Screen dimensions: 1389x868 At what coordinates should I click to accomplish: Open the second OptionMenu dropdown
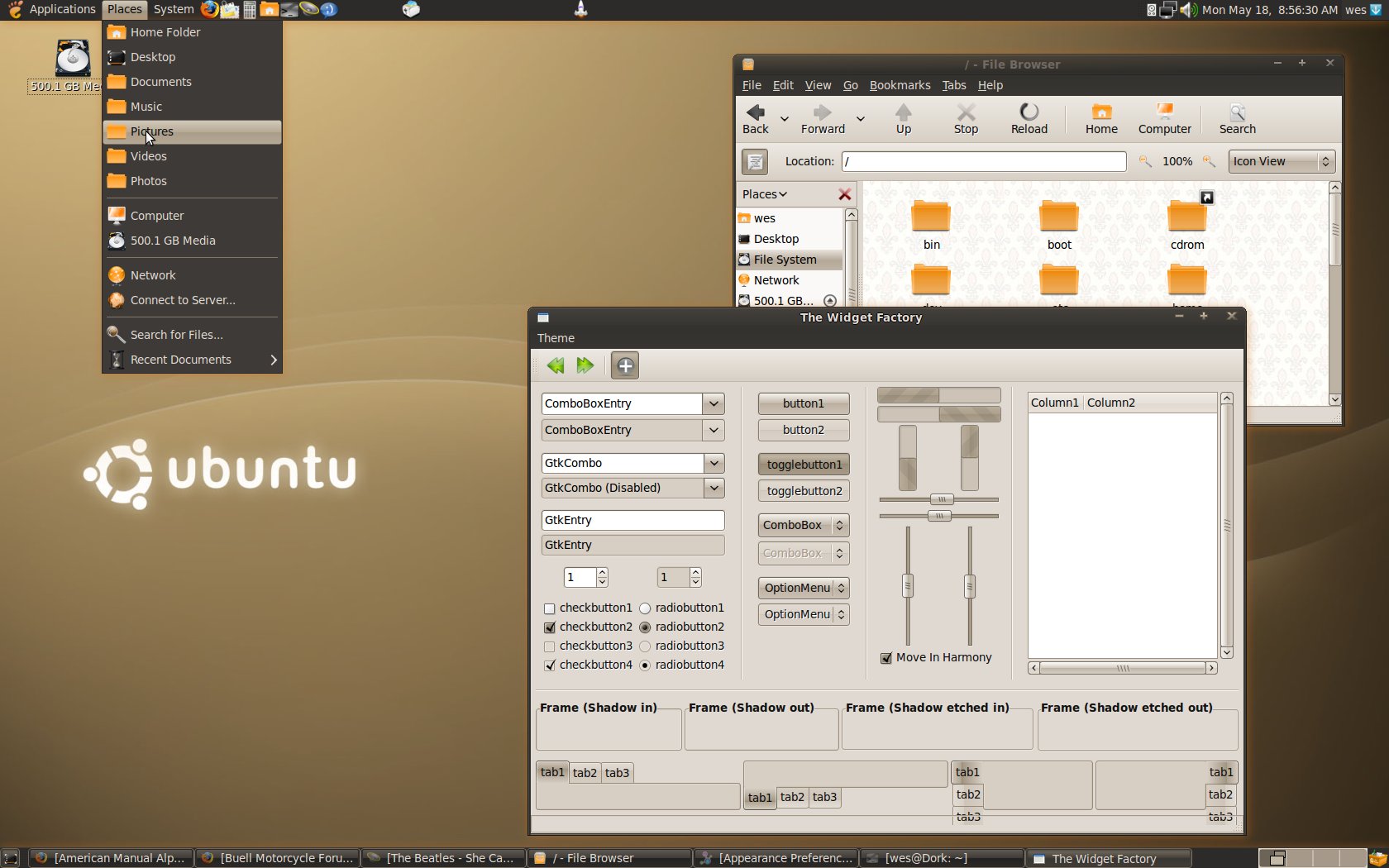804,614
